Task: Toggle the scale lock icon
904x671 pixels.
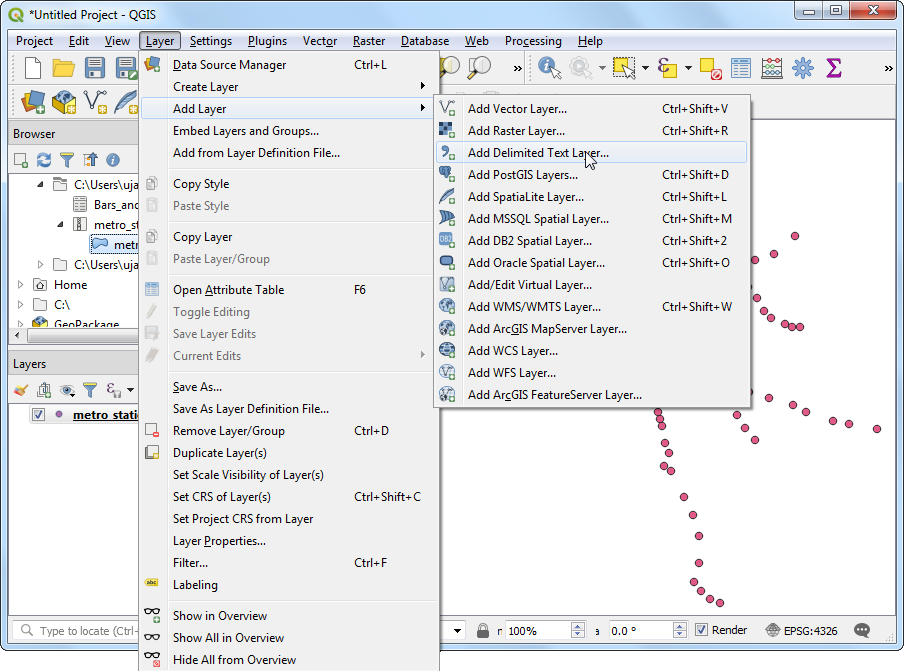Action: point(483,631)
